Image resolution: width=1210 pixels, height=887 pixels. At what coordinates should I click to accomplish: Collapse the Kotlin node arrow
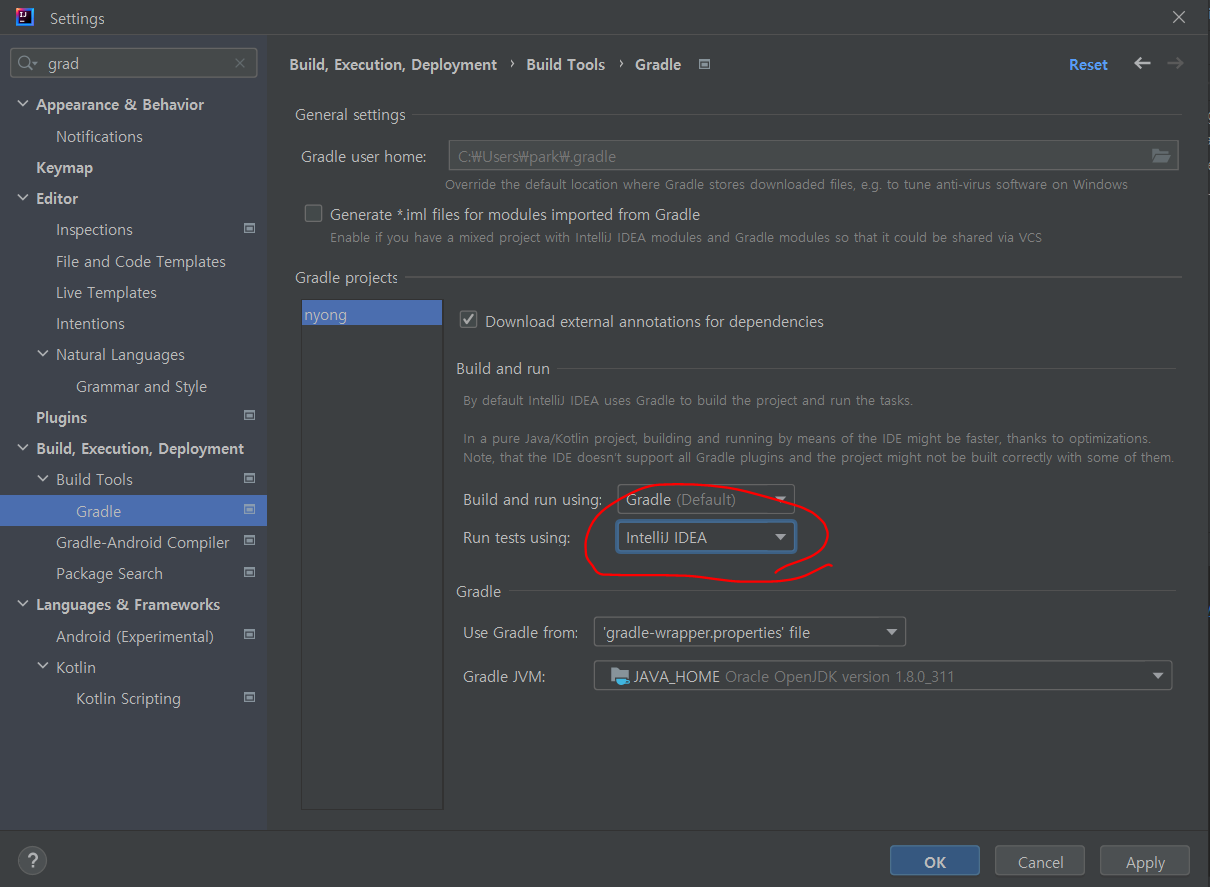(x=43, y=667)
